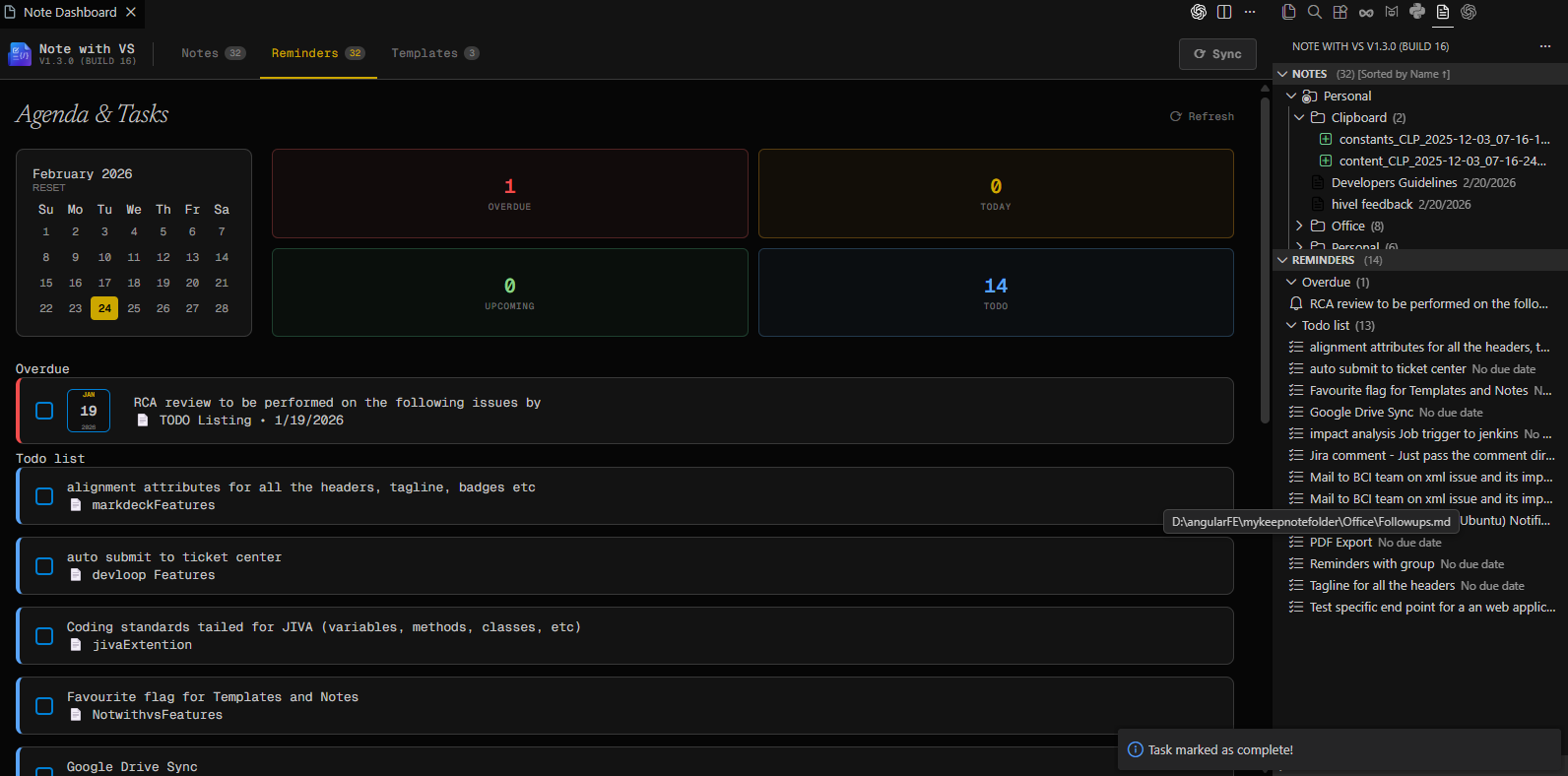The height and width of the screenshot is (776, 1568).
Task: Click the Sync button
Action: 1217,54
